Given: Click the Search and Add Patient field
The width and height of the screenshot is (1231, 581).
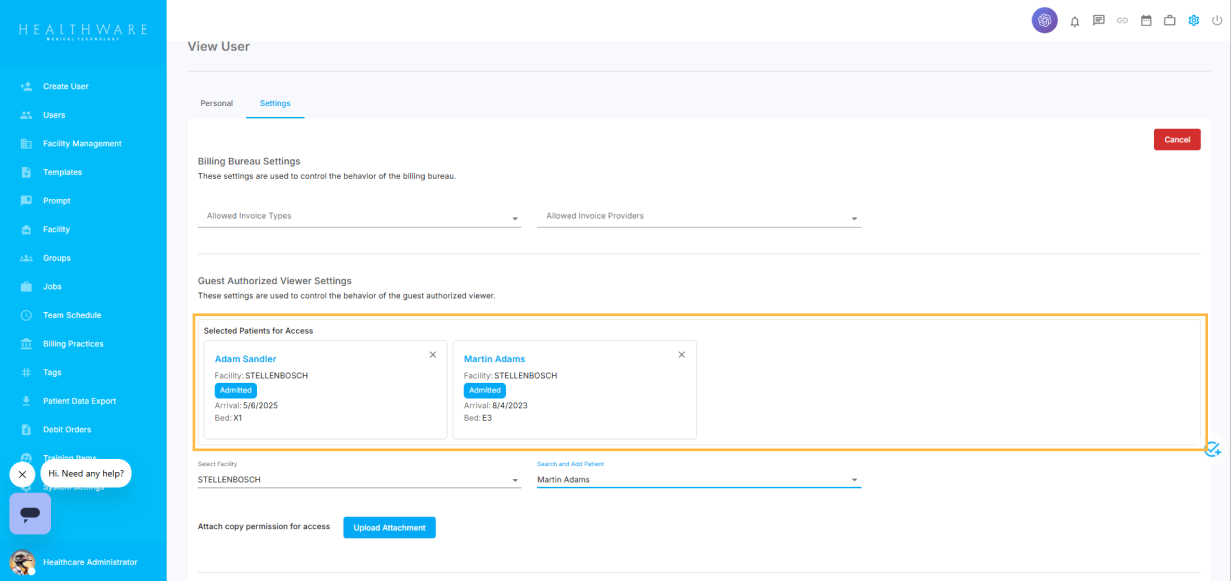Looking at the screenshot, I should [x=690, y=480].
